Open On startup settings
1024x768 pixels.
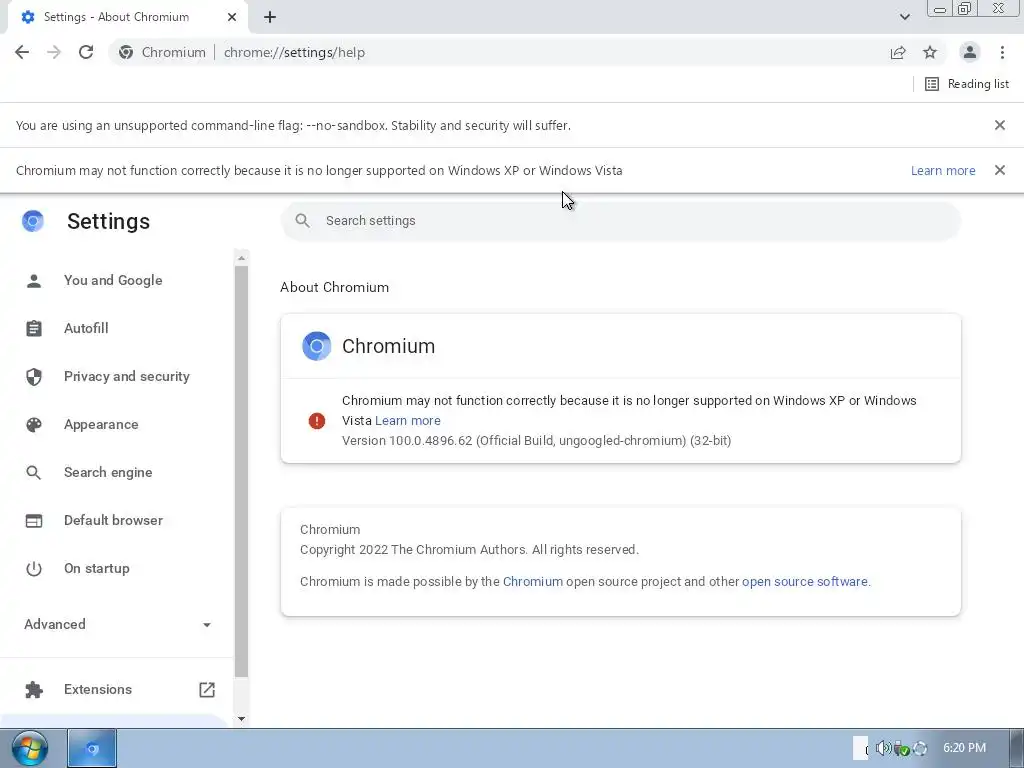click(97, 568)
